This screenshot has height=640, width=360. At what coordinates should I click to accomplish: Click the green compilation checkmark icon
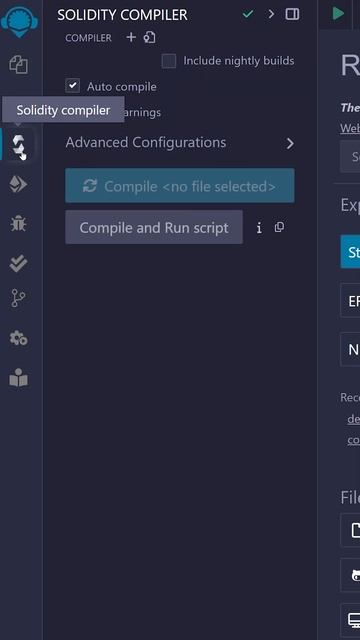pos(248,14)
